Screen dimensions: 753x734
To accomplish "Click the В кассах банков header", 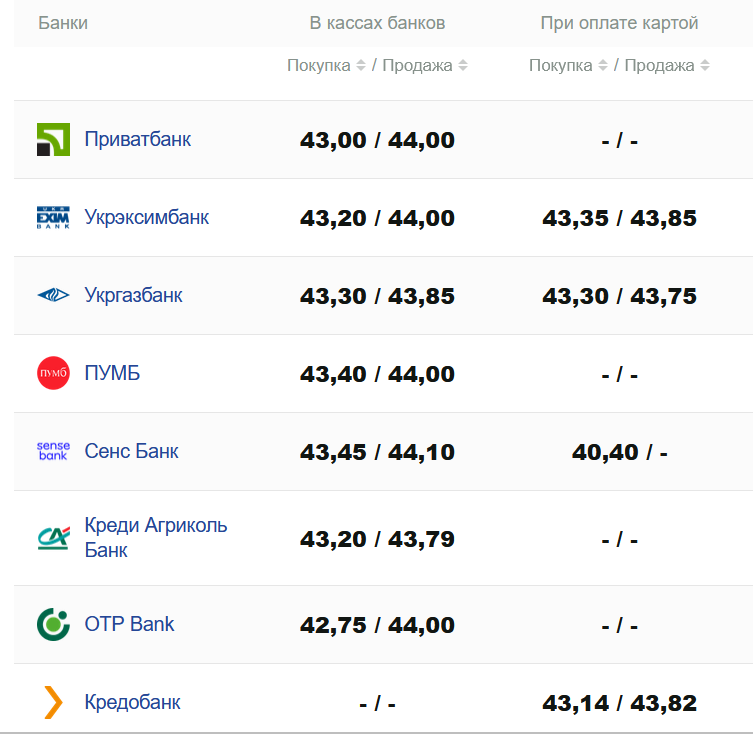I will [377, 23].
